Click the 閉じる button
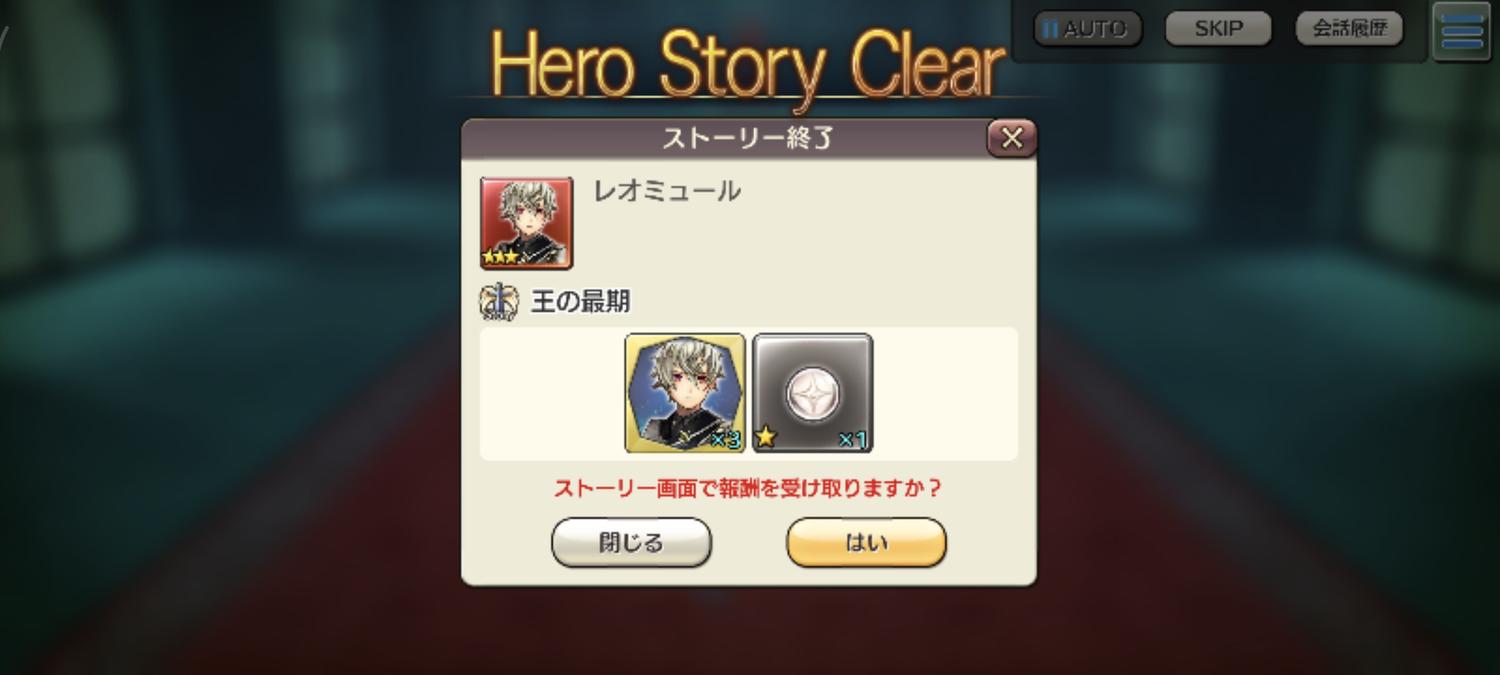 click(631, 543)
